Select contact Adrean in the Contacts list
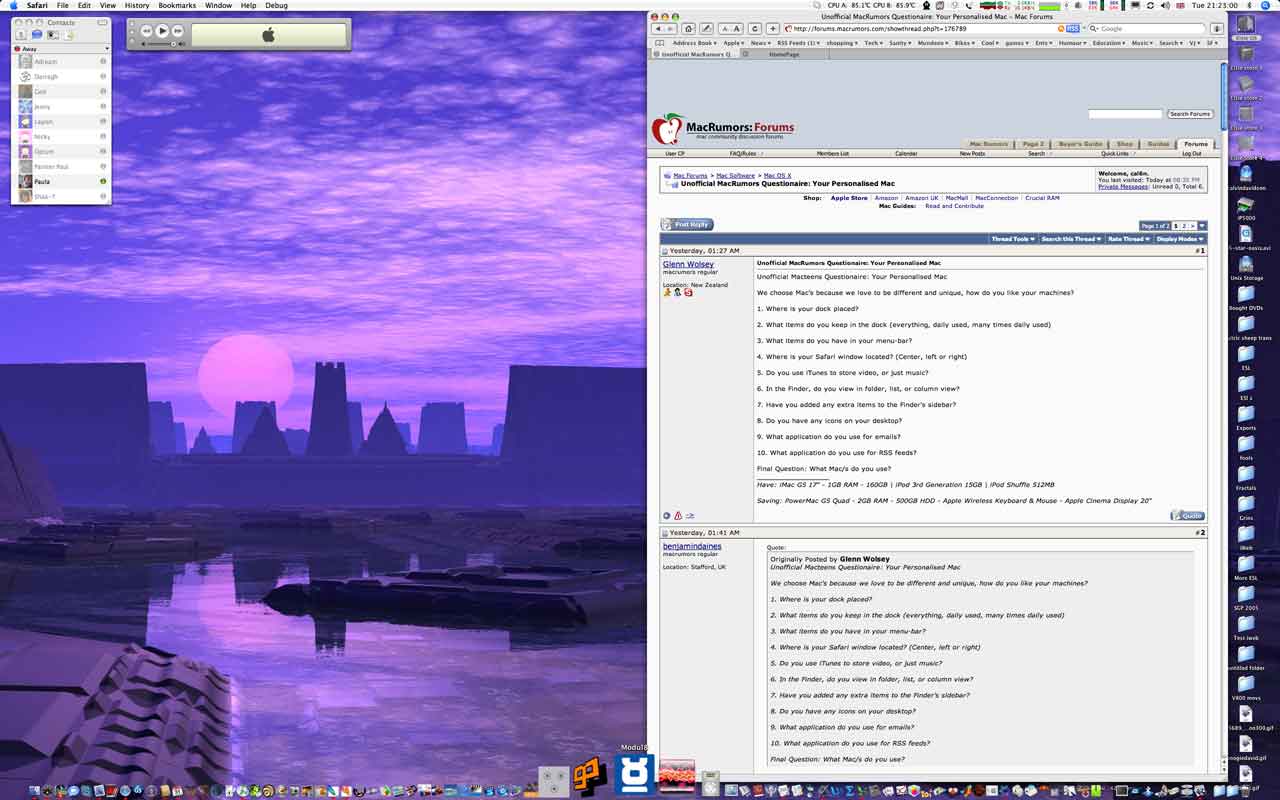This screenshot has height=800, width=1280. point(62,61)
